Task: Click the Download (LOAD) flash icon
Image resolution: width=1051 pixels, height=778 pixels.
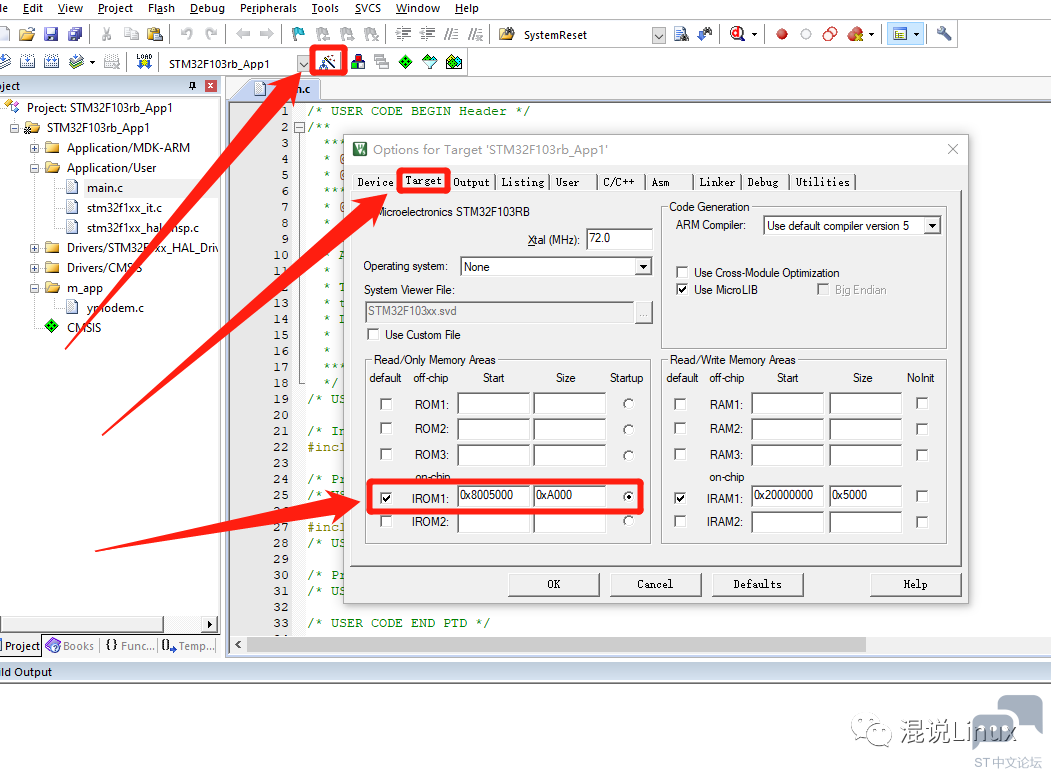Action: tap(144, 62)
